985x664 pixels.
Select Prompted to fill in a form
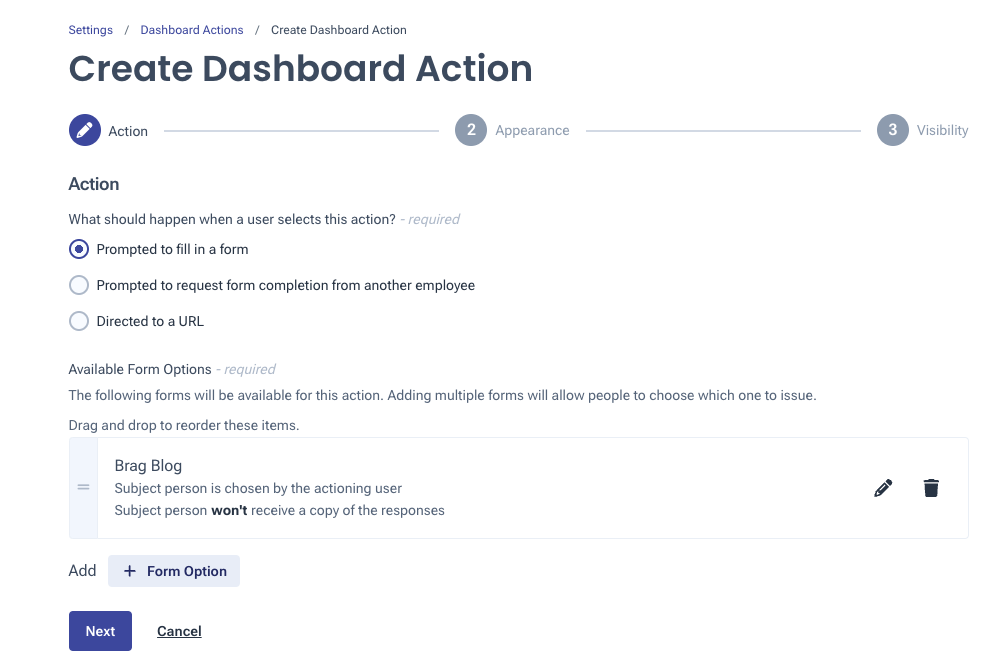[x=79, y=249]
